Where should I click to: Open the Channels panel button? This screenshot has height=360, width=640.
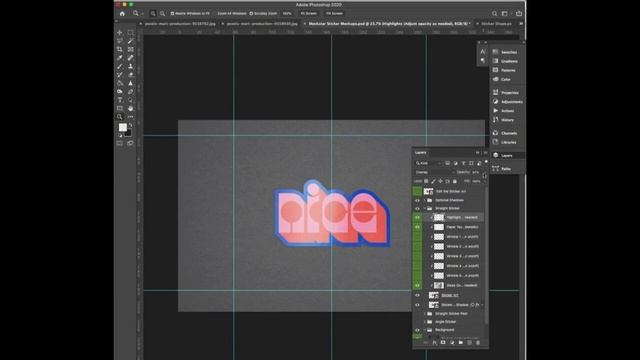click(505, 133)
